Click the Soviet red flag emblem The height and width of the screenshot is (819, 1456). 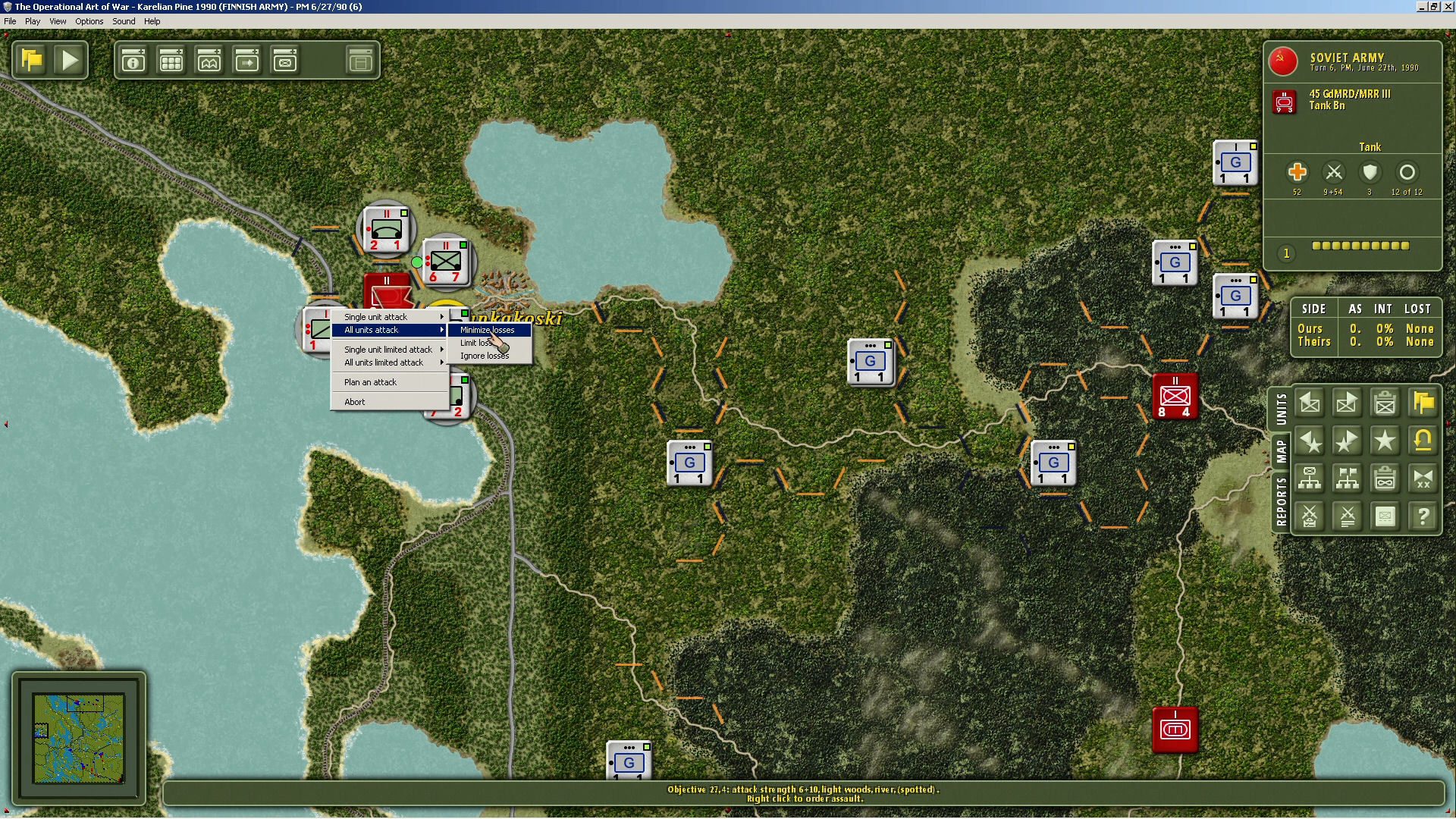[x=1283, y=61]
